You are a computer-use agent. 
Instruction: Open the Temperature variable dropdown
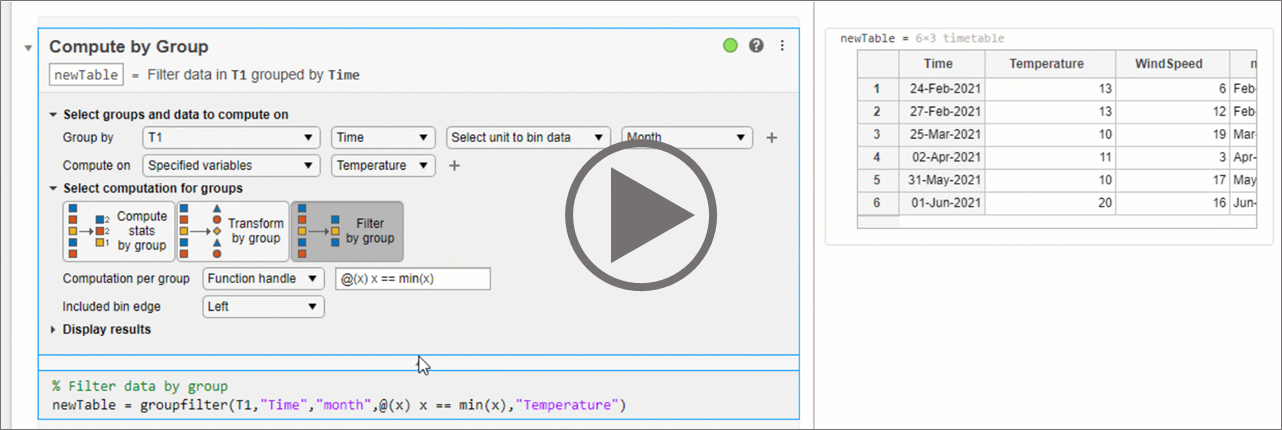click(x=383, y=166)
